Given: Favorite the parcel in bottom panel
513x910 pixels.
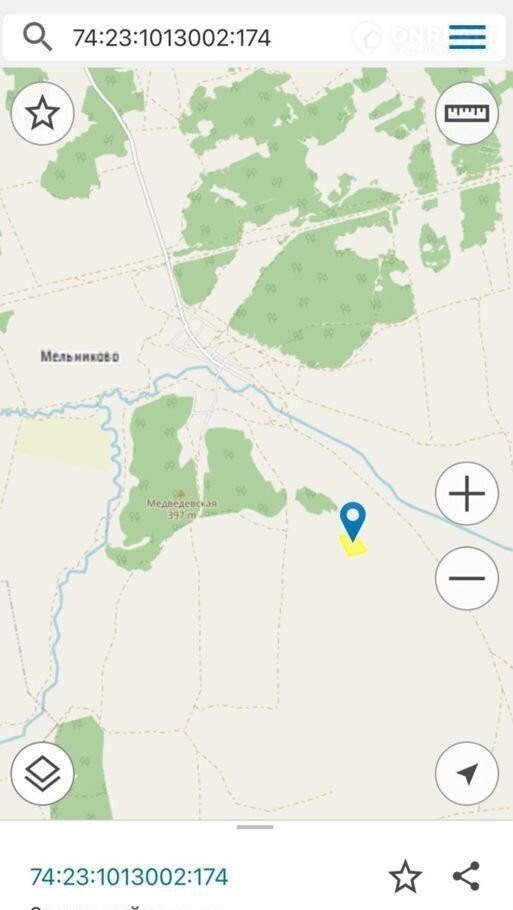Looking at the screenshot, I should coord(405,876).
